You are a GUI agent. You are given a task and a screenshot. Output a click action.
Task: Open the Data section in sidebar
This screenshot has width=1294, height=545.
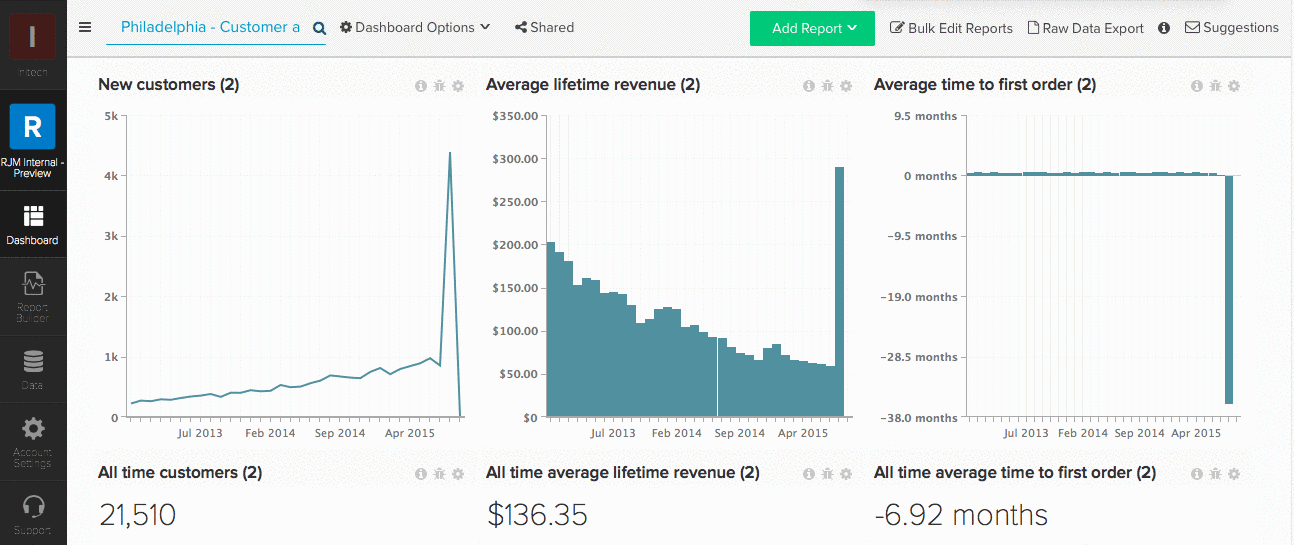[x=33, y=368]
